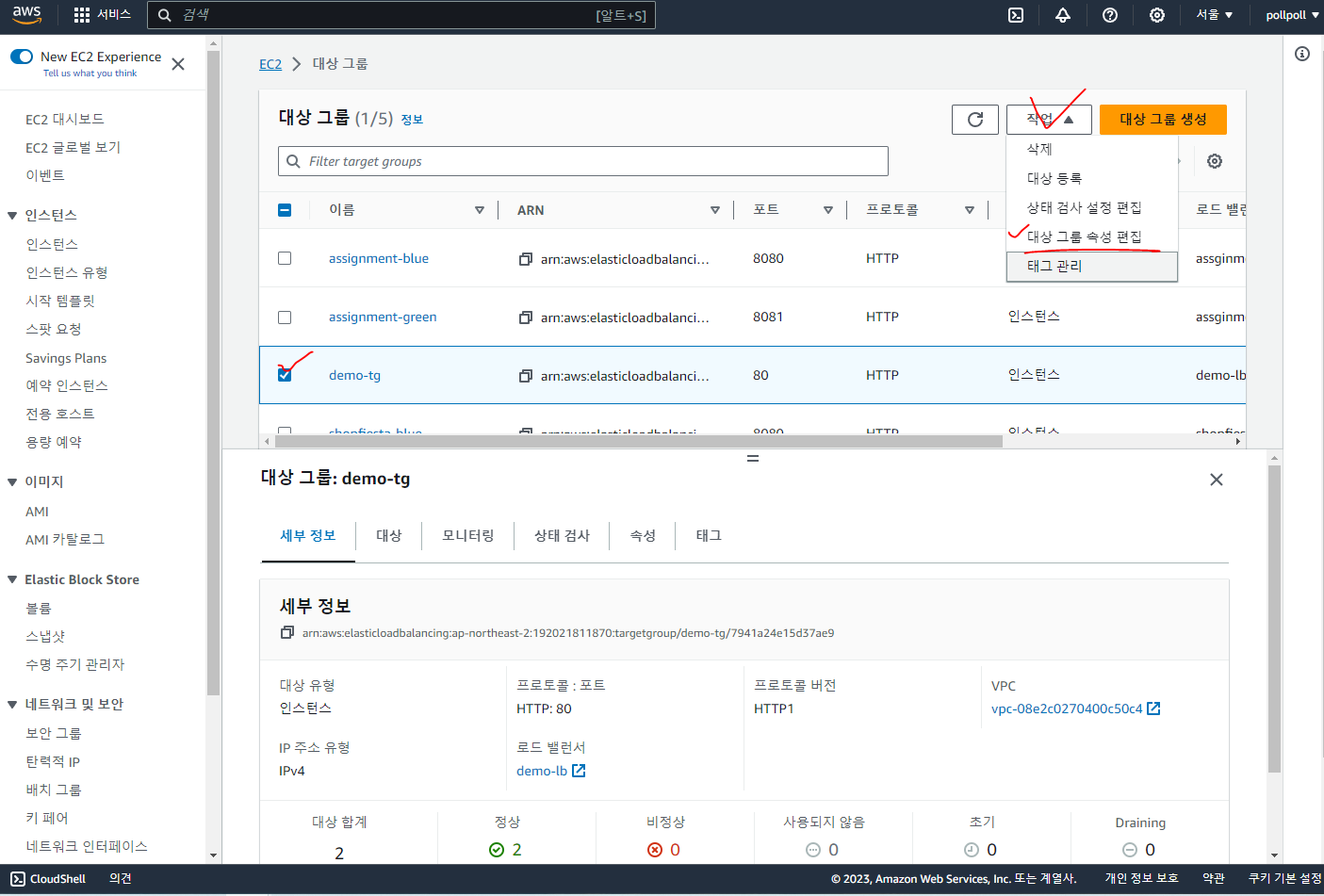Switch to the Attributes tab
The width and height of the screenshot is (1324, 896).
pyautogui.click(x=643, y=535)
